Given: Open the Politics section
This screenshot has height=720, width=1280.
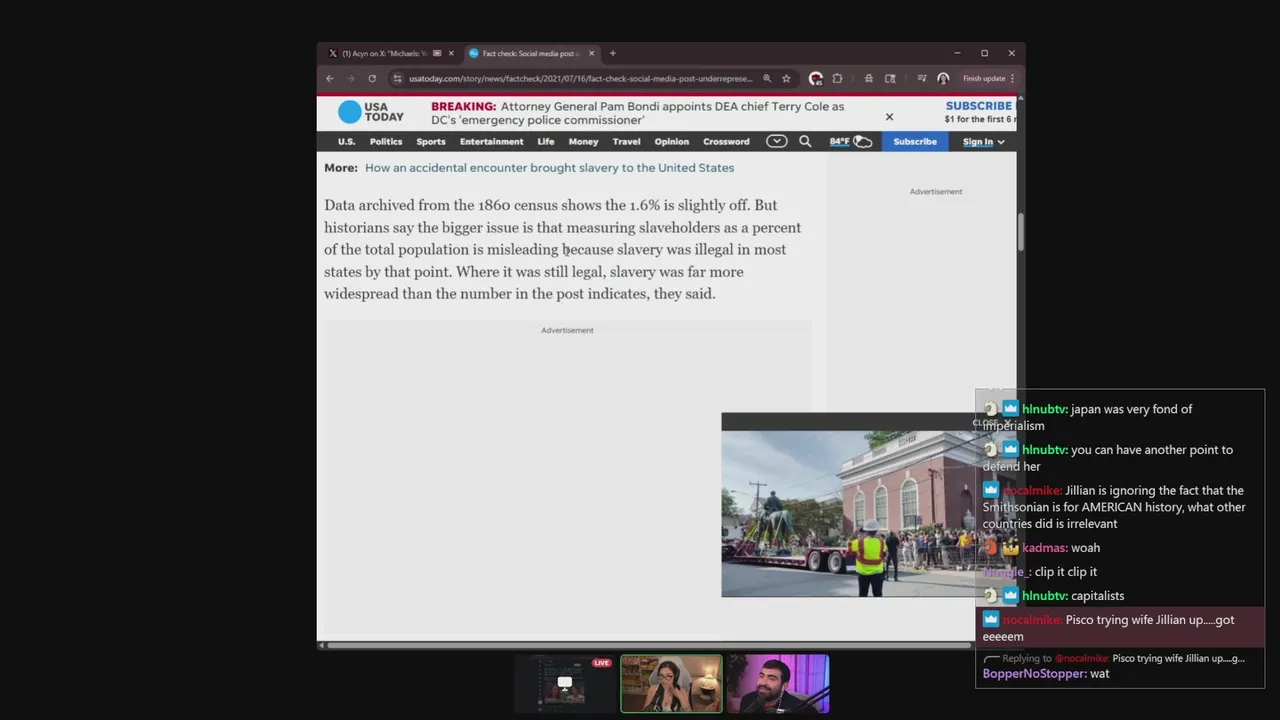Looking at the screenshot, I should (386, 142).
